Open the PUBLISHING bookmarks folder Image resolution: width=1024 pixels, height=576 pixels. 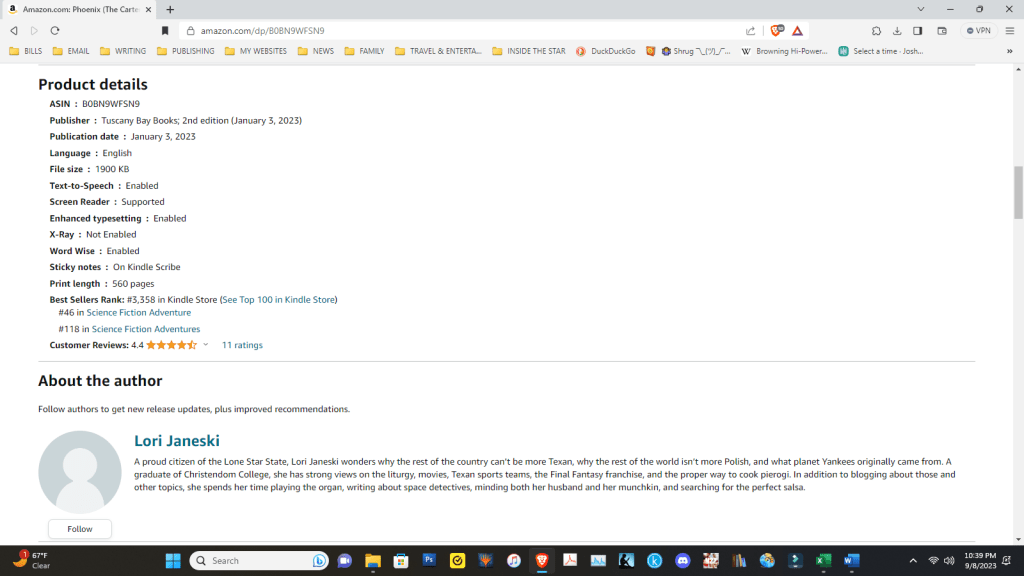[x=186, y=51]
